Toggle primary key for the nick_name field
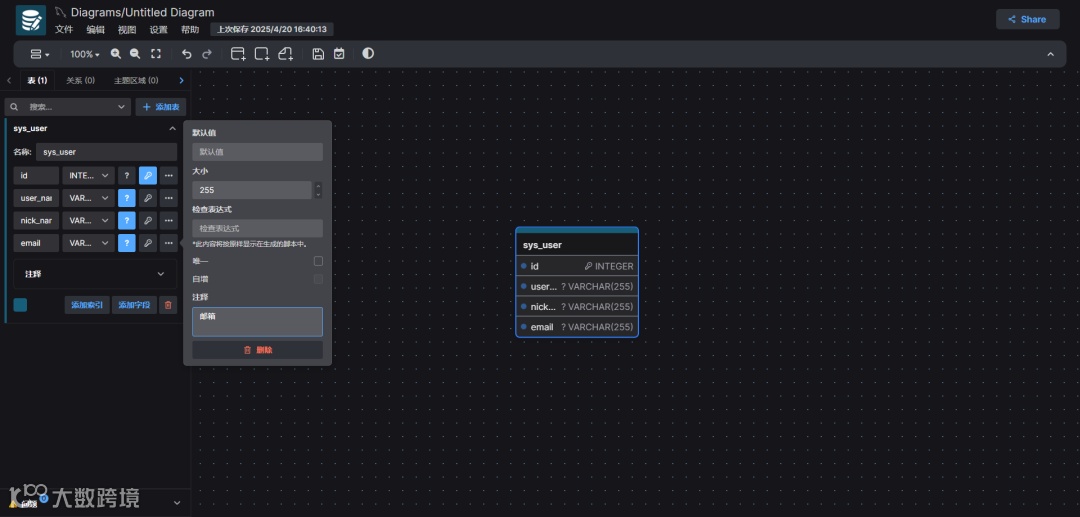This screenshot has width=1080, height=517. (148, 220)
